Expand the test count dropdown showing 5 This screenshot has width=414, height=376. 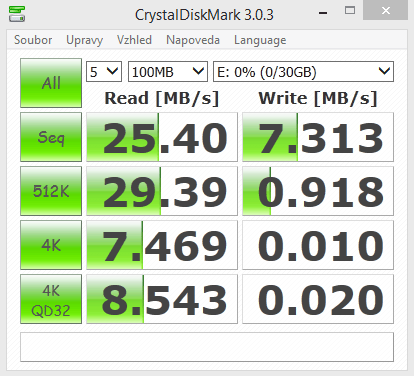tap(104, 72)
